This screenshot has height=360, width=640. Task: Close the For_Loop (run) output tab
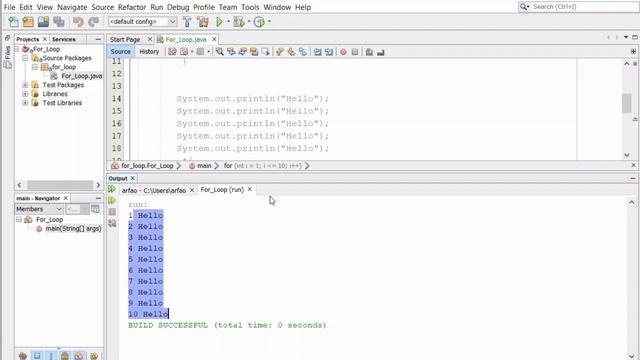click(x=250, y=189)
